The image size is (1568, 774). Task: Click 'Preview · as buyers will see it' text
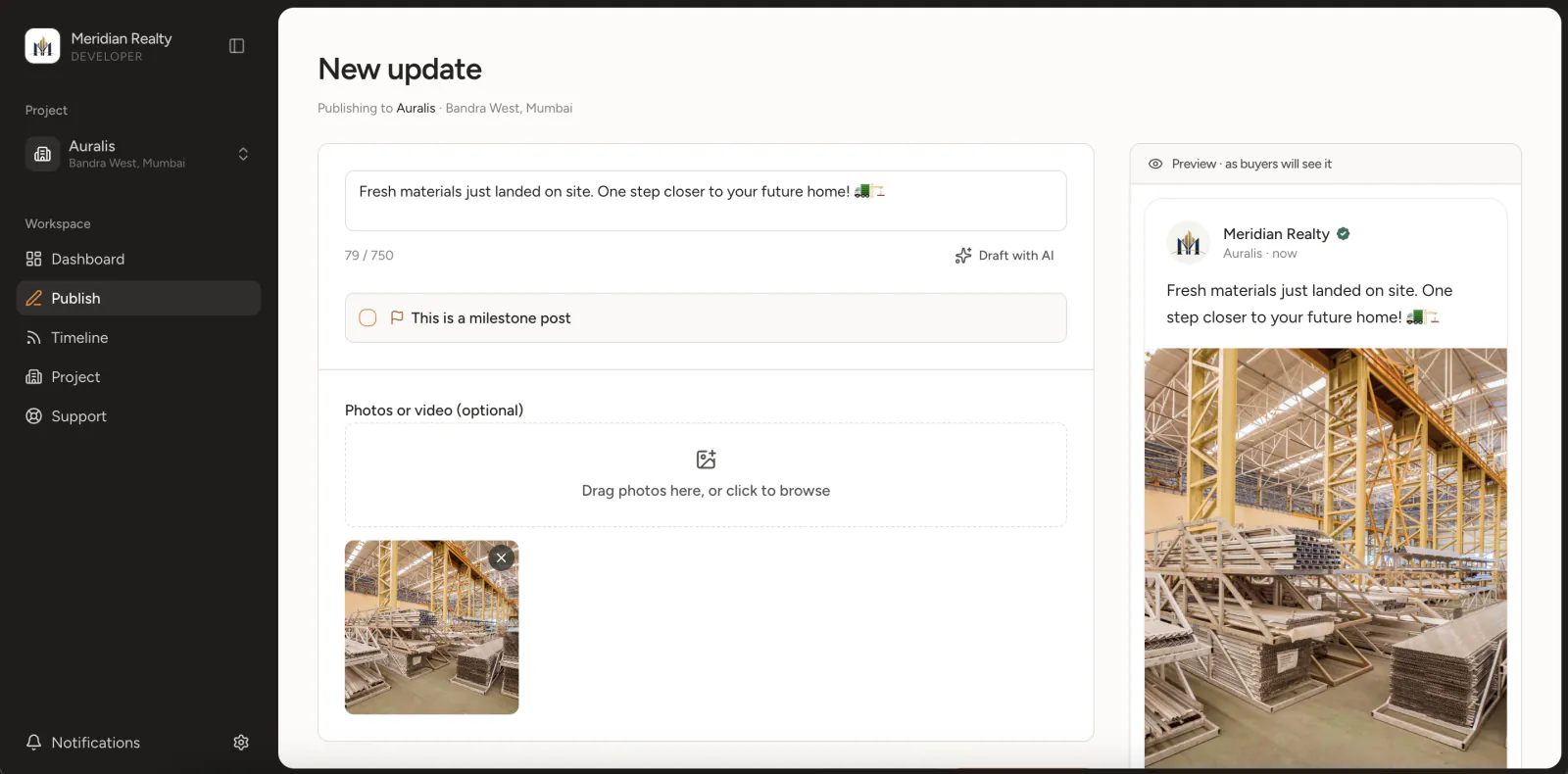point(1251,164)
